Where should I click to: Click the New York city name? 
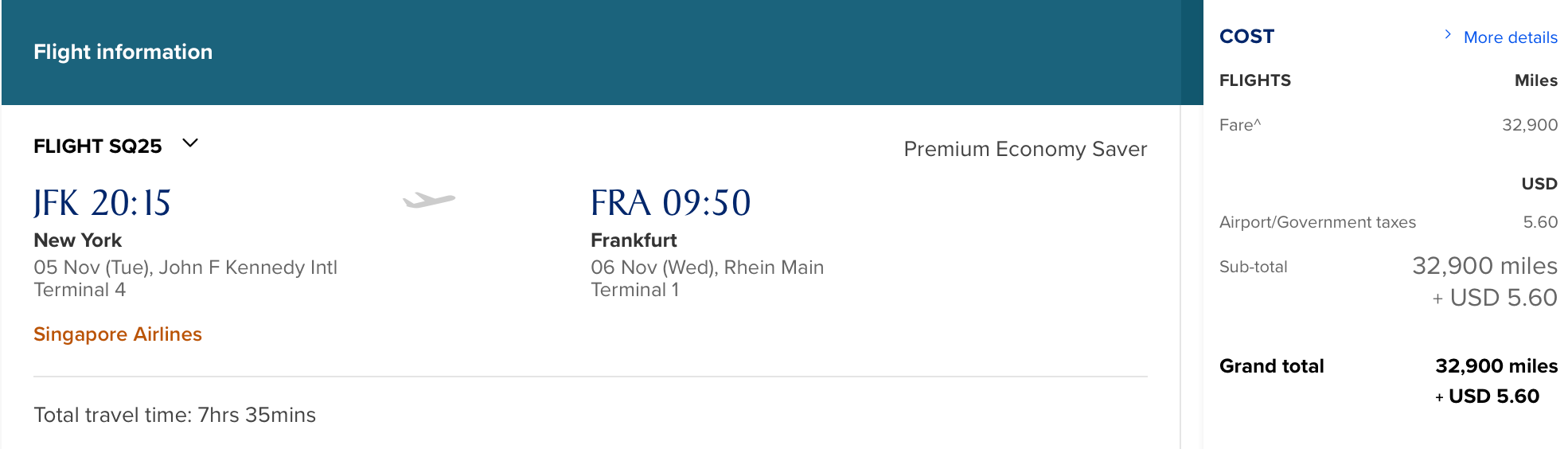[x=77, y=240]
